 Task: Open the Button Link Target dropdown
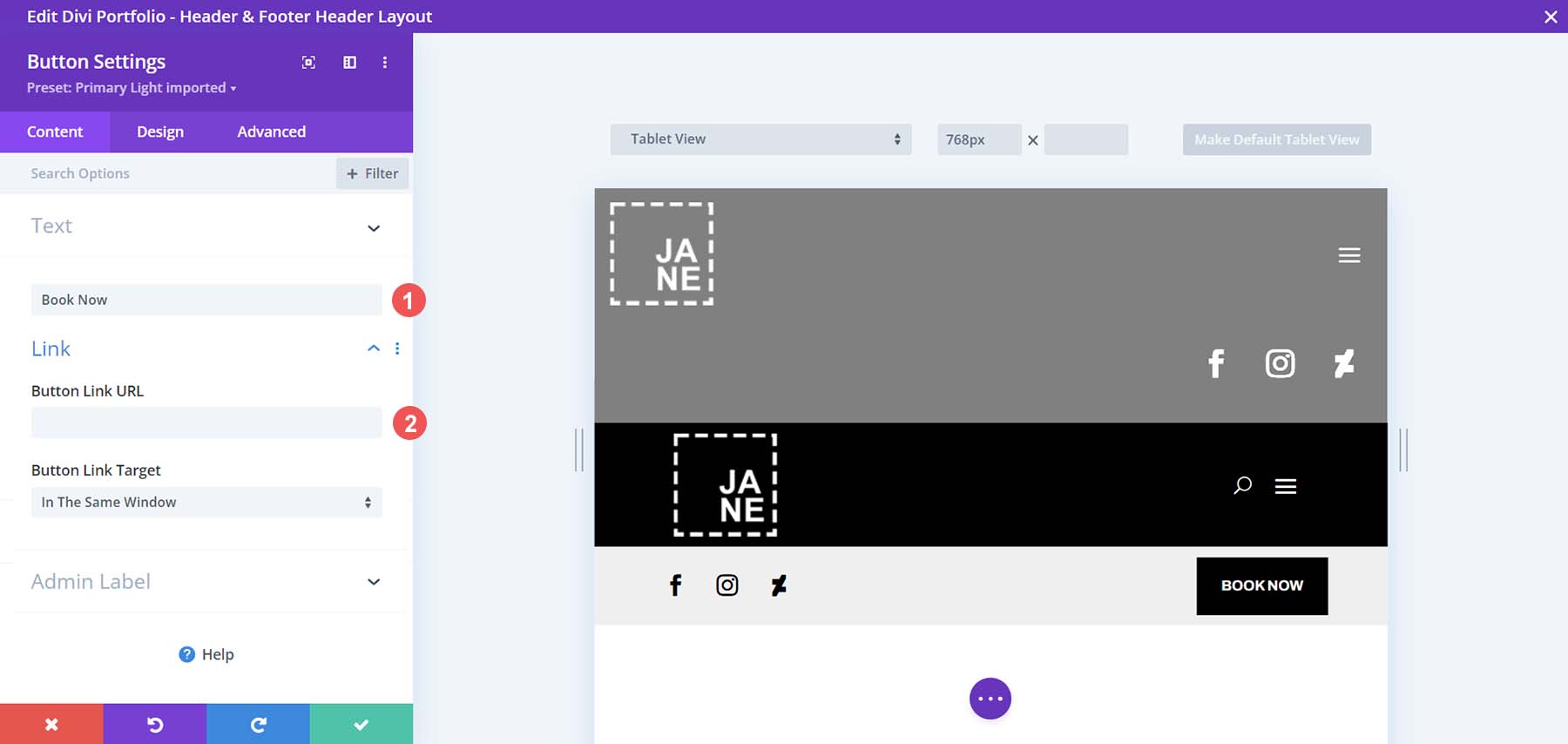tap(206, 503)
